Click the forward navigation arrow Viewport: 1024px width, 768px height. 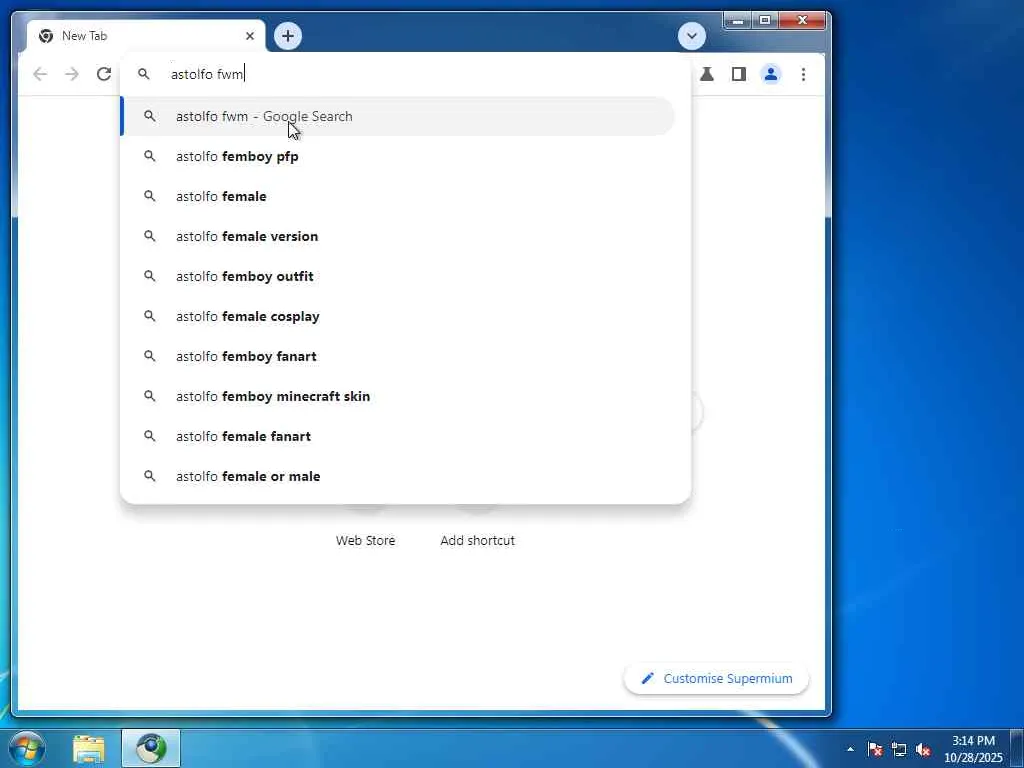(x=72, y=74)
